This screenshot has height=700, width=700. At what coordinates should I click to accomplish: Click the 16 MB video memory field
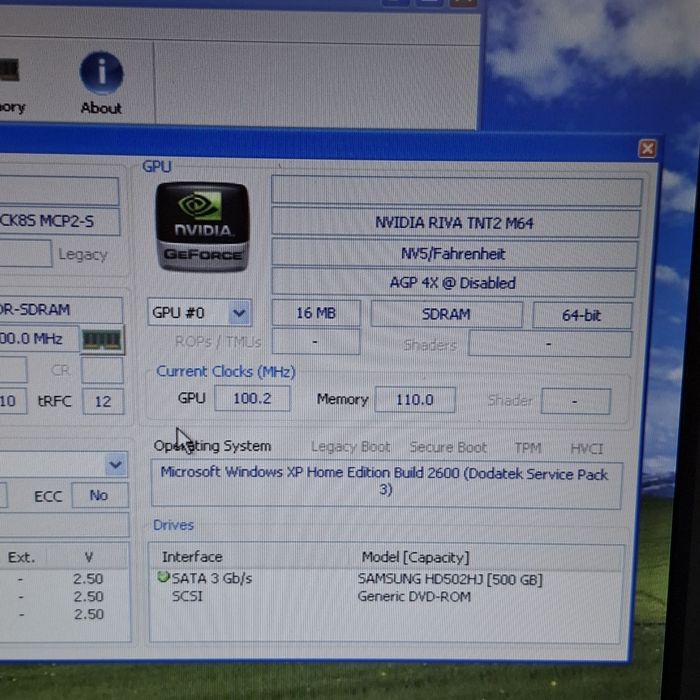coord(316,313)
